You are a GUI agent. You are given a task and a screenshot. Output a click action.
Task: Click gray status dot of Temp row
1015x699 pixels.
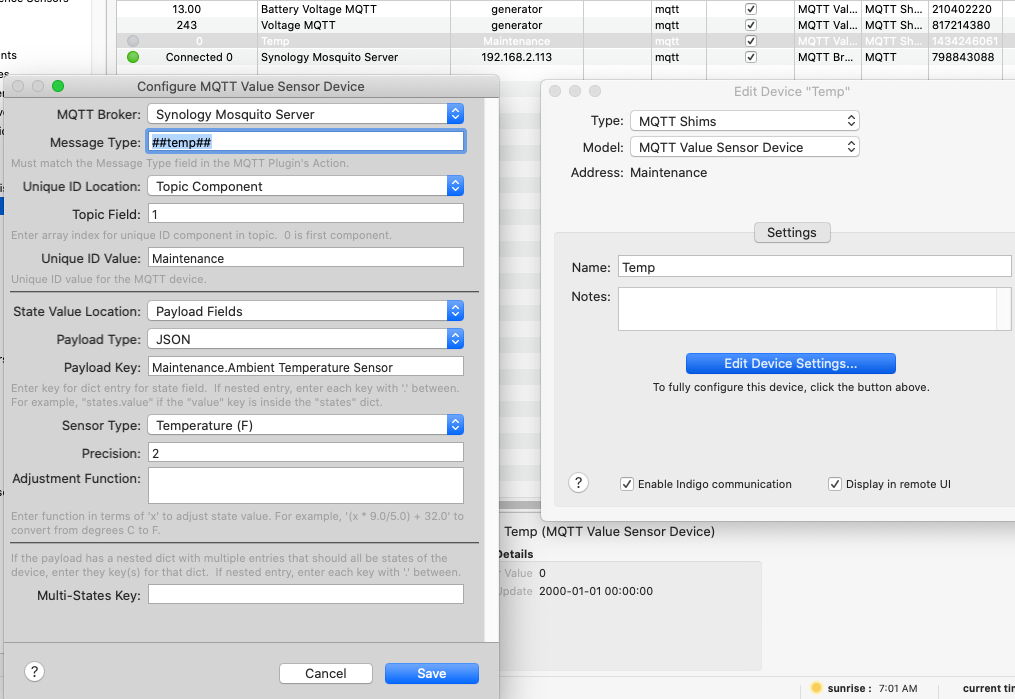pyautogui.click(x=133, y=41)
